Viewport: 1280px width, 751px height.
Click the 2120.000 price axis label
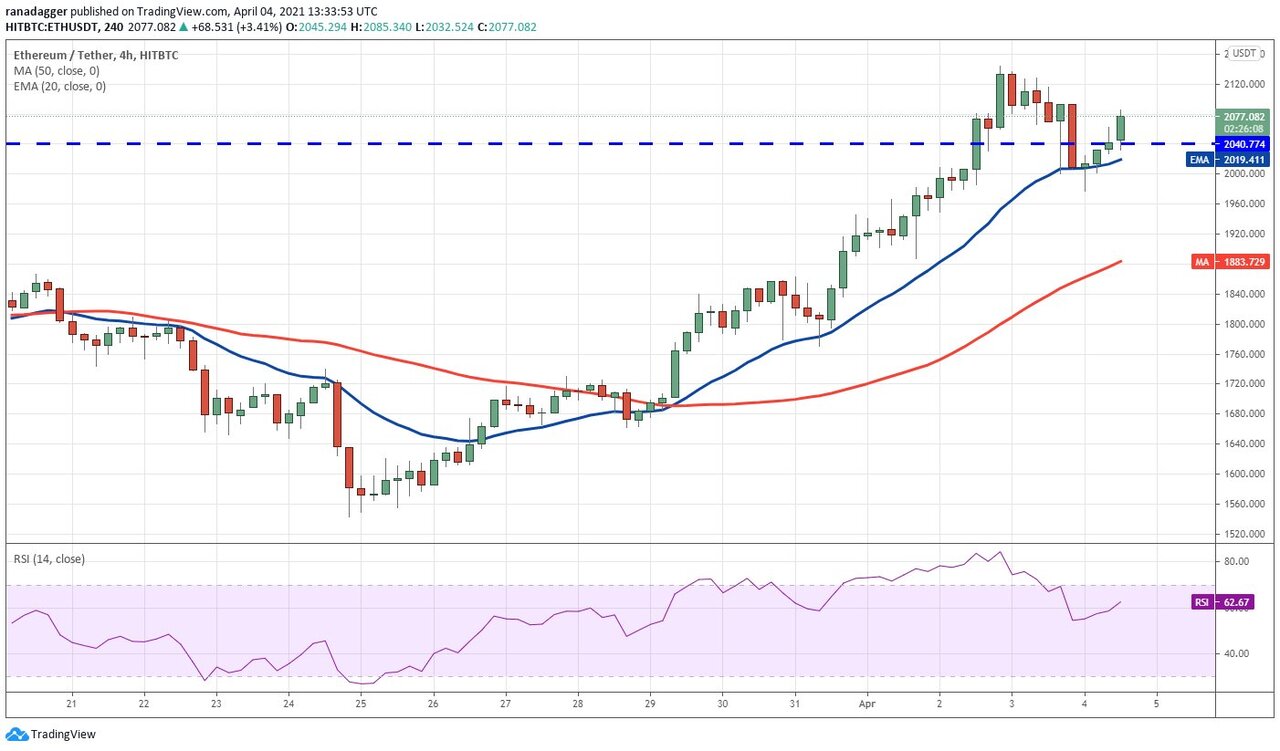point(1244,85)
